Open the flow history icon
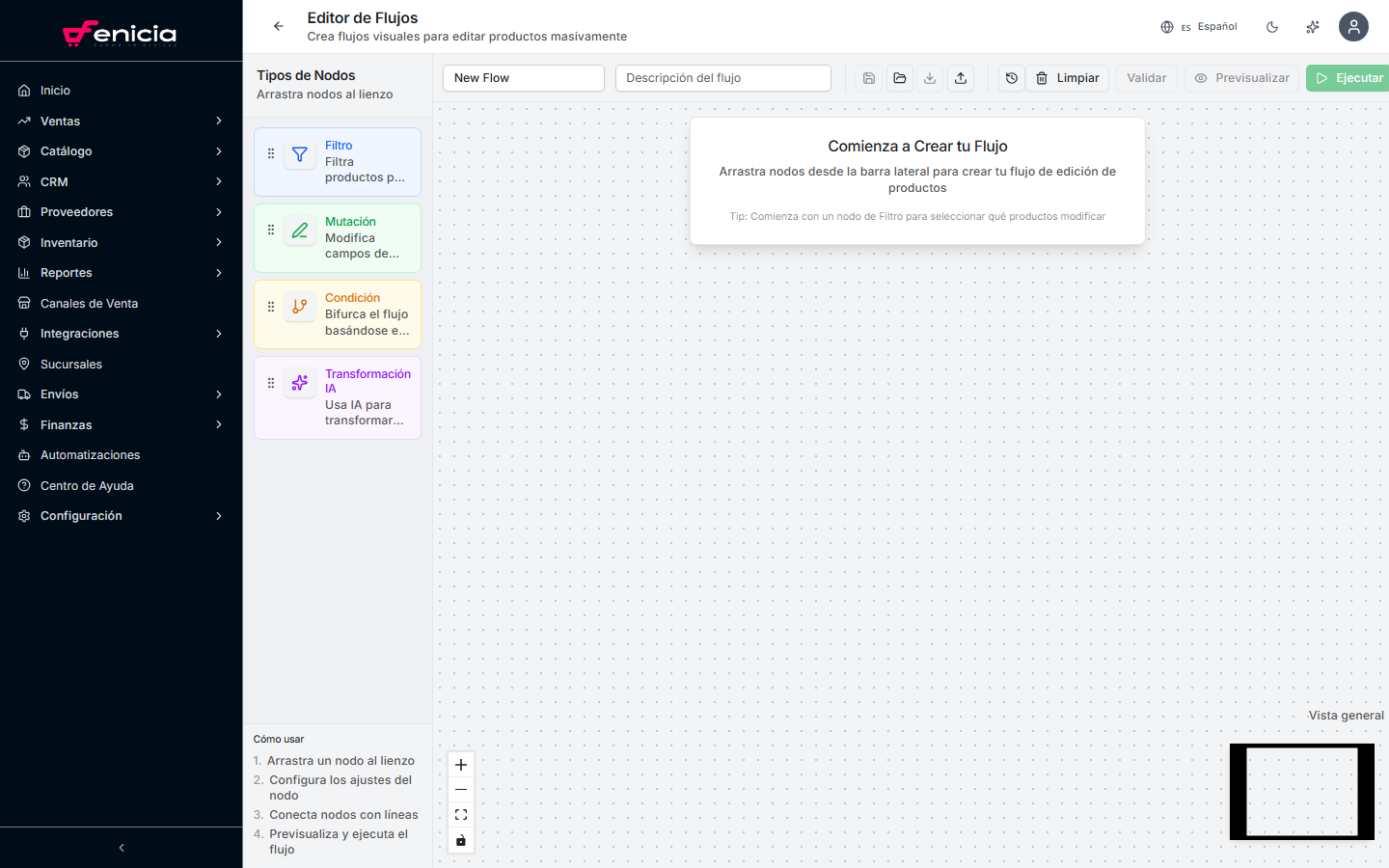 tap(1011, 78)
